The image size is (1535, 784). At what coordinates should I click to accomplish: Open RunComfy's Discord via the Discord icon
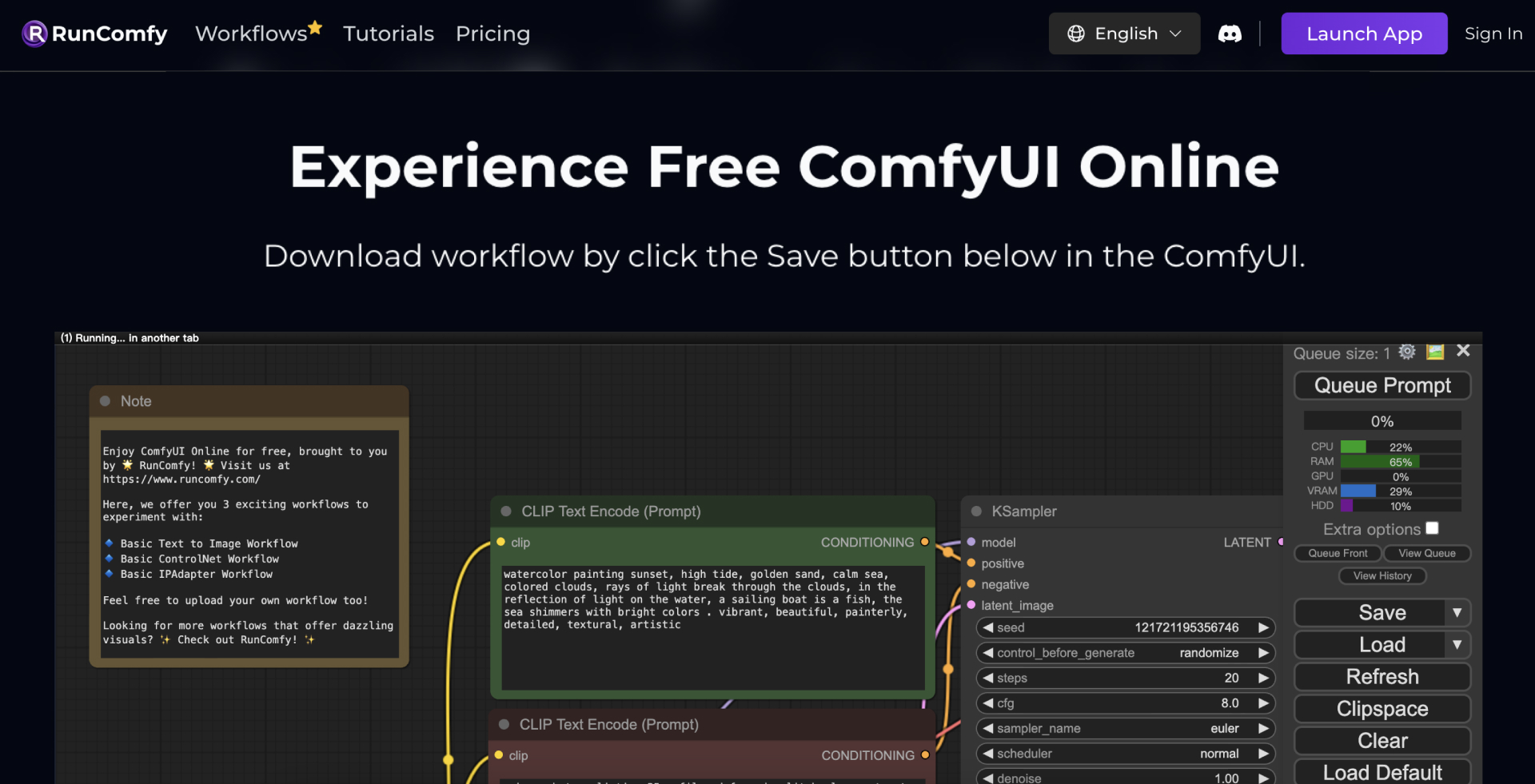click(1230, 34)
